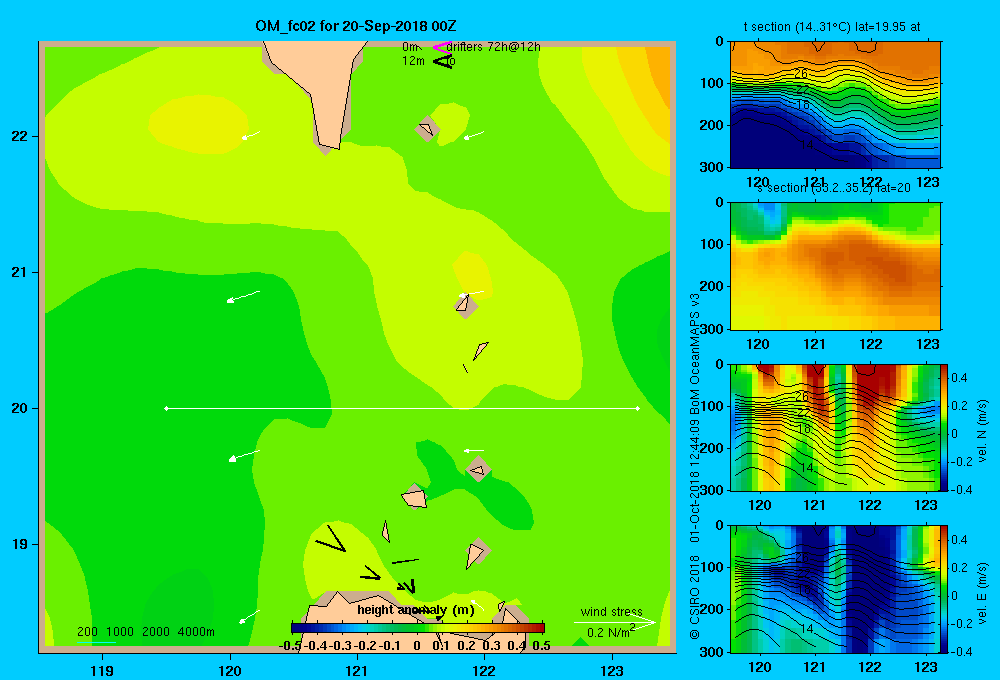Click the vel. E colorbar strip
1000x680 pixels.
click(x=945, y=589)
